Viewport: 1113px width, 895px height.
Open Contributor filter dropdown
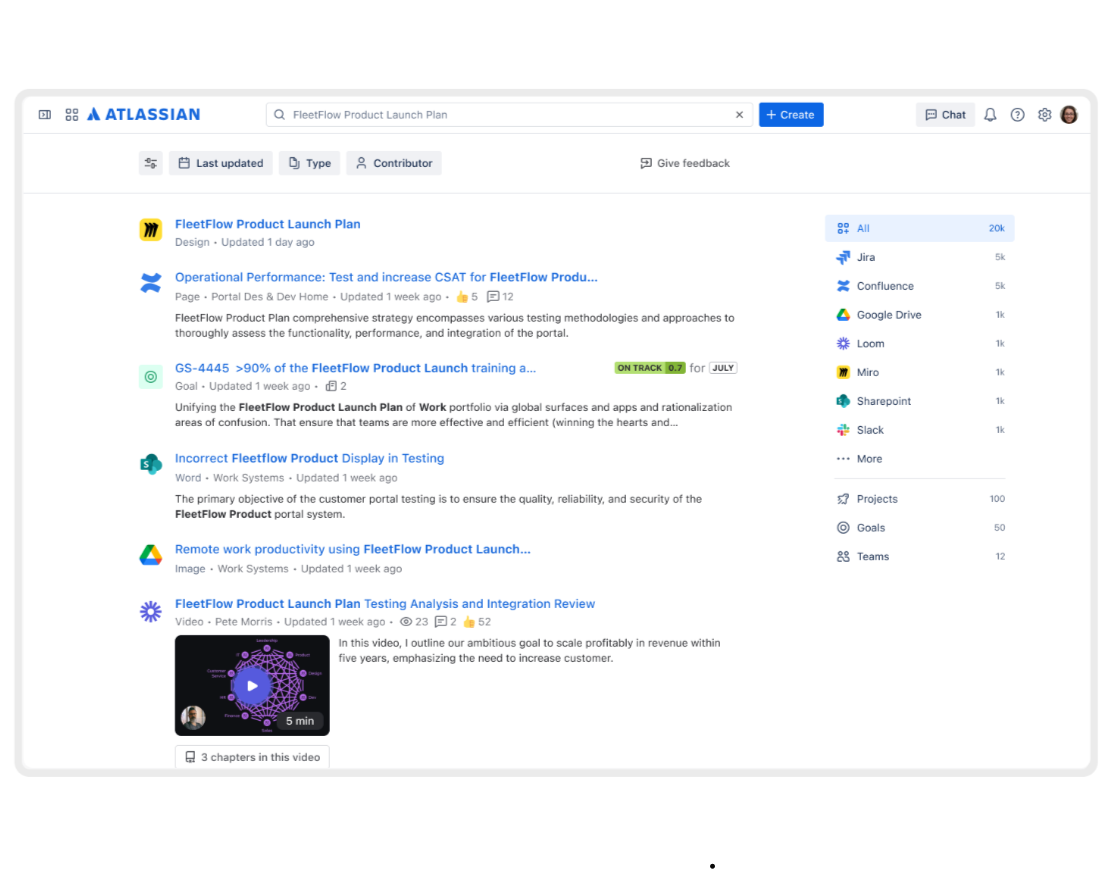click(394, 163)
